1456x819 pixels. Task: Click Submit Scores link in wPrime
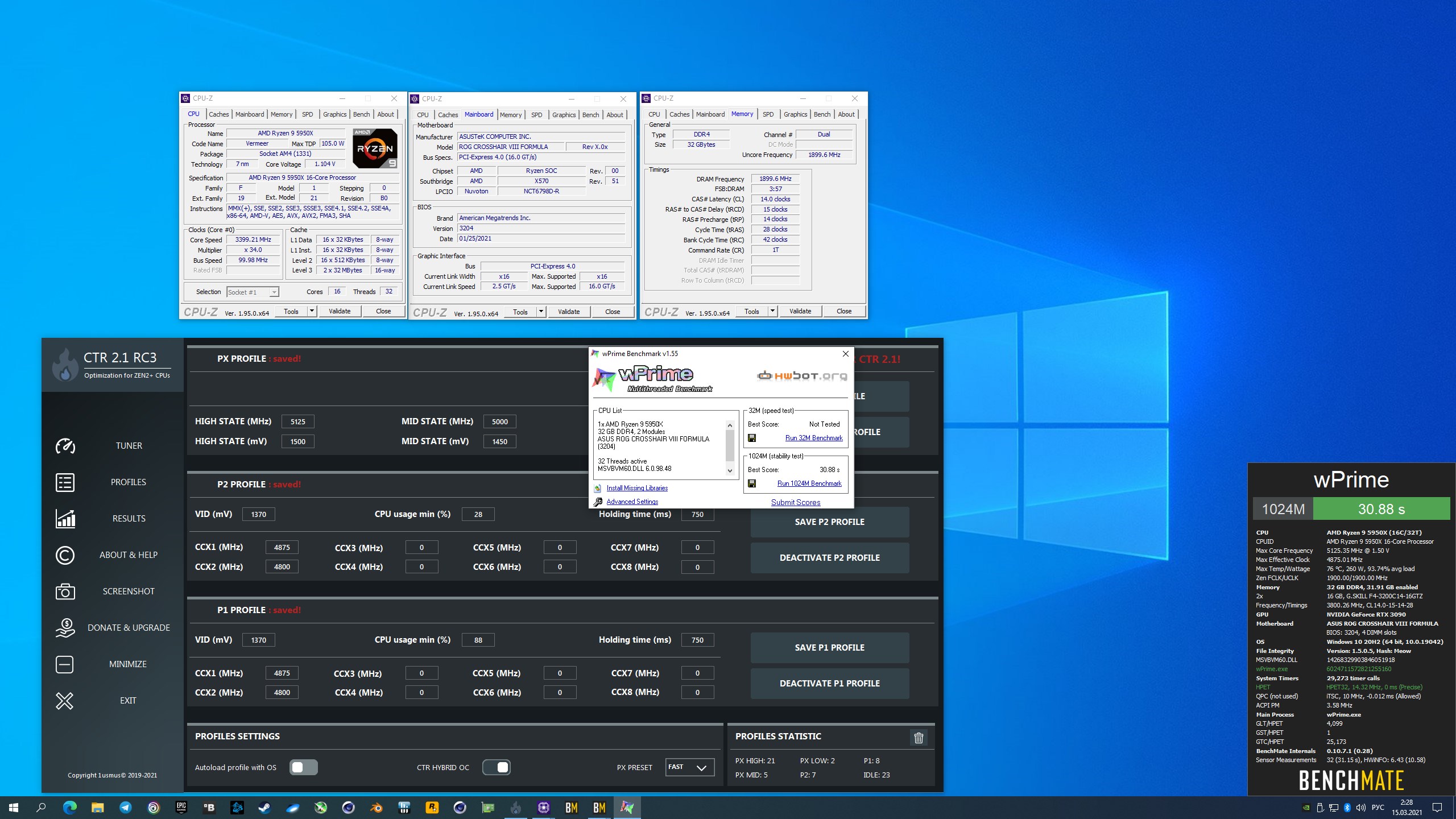click(x=796, y=502)
